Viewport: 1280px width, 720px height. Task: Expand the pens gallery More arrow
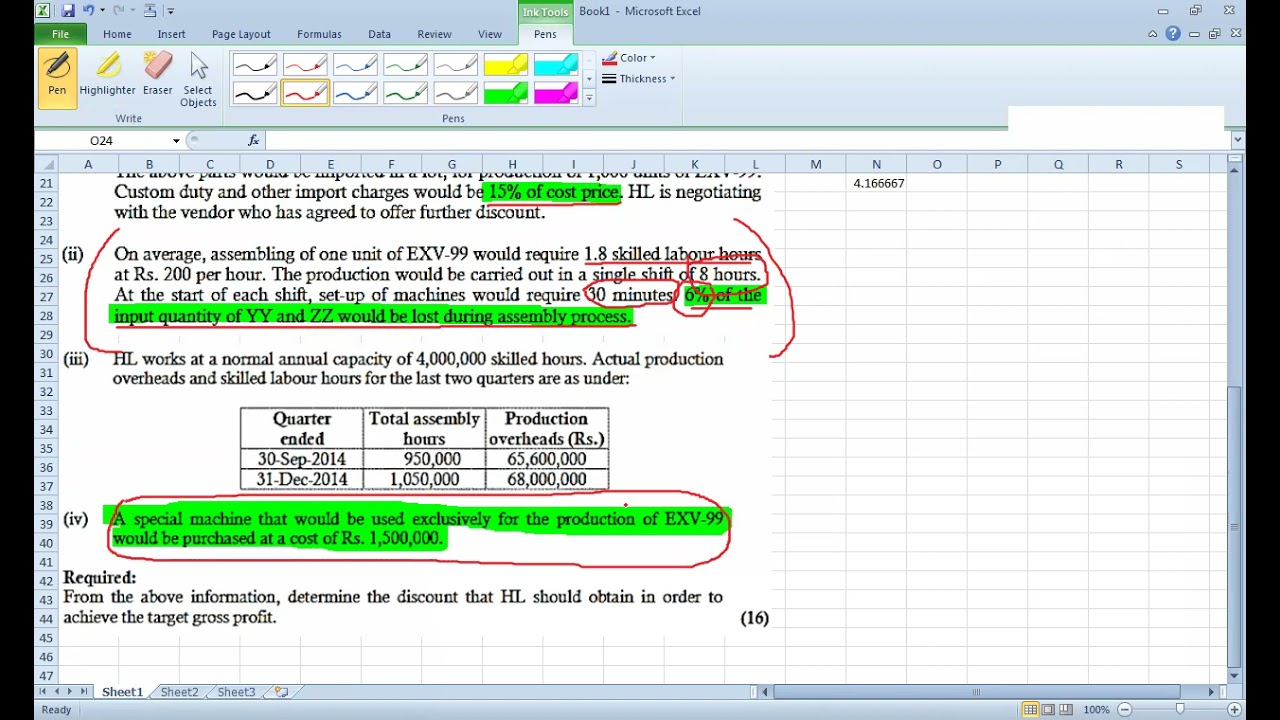click(588, 99)
